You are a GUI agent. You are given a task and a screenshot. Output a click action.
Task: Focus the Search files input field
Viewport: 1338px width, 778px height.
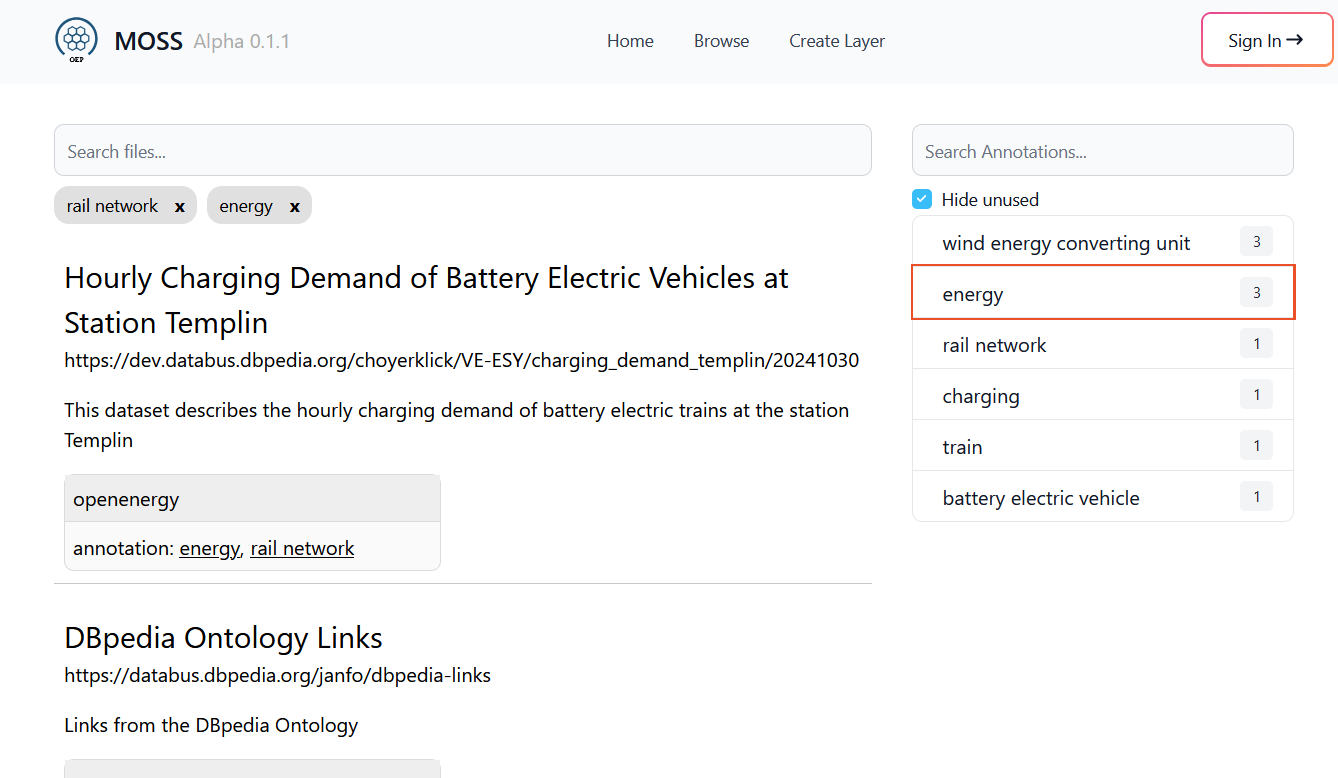click(462, 151)
